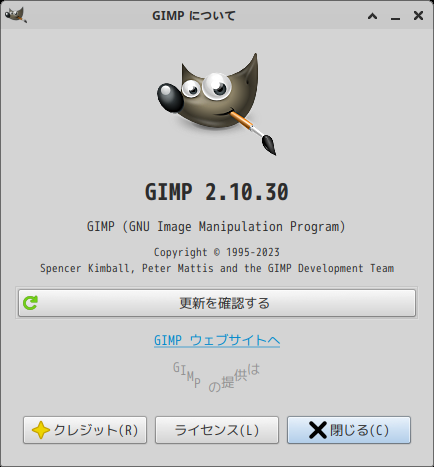This screenshot has width=434, height=467.
Task: Open window menu via Wilber title icon
Action: [16, 15]
